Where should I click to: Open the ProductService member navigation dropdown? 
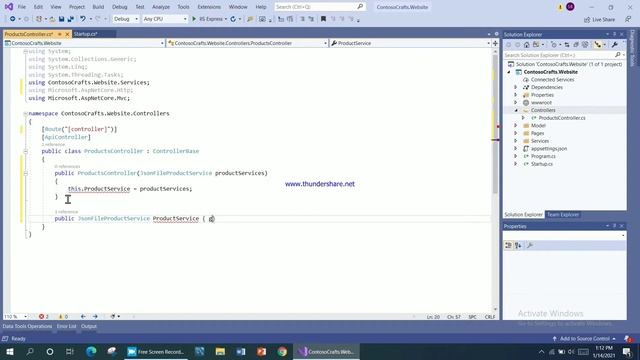(x=411, y=43)
